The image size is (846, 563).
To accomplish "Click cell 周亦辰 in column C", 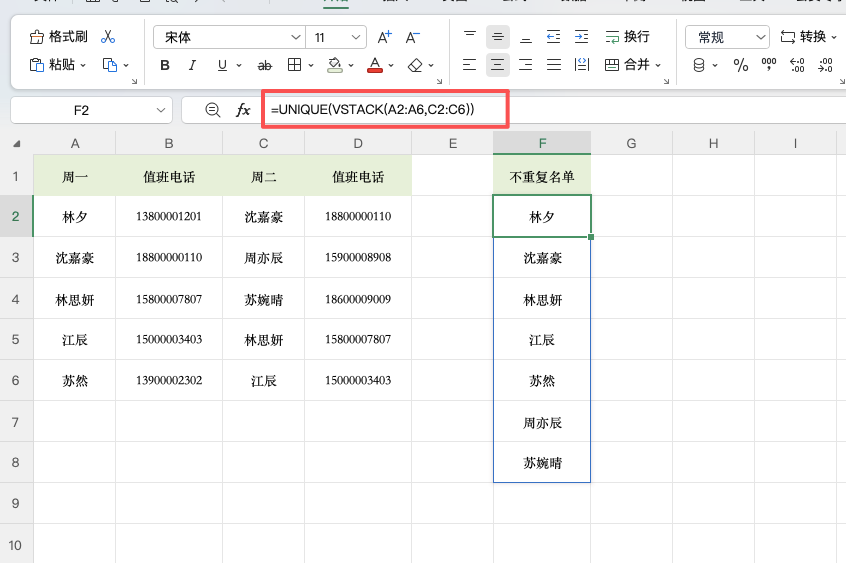I will click(263, 258).
